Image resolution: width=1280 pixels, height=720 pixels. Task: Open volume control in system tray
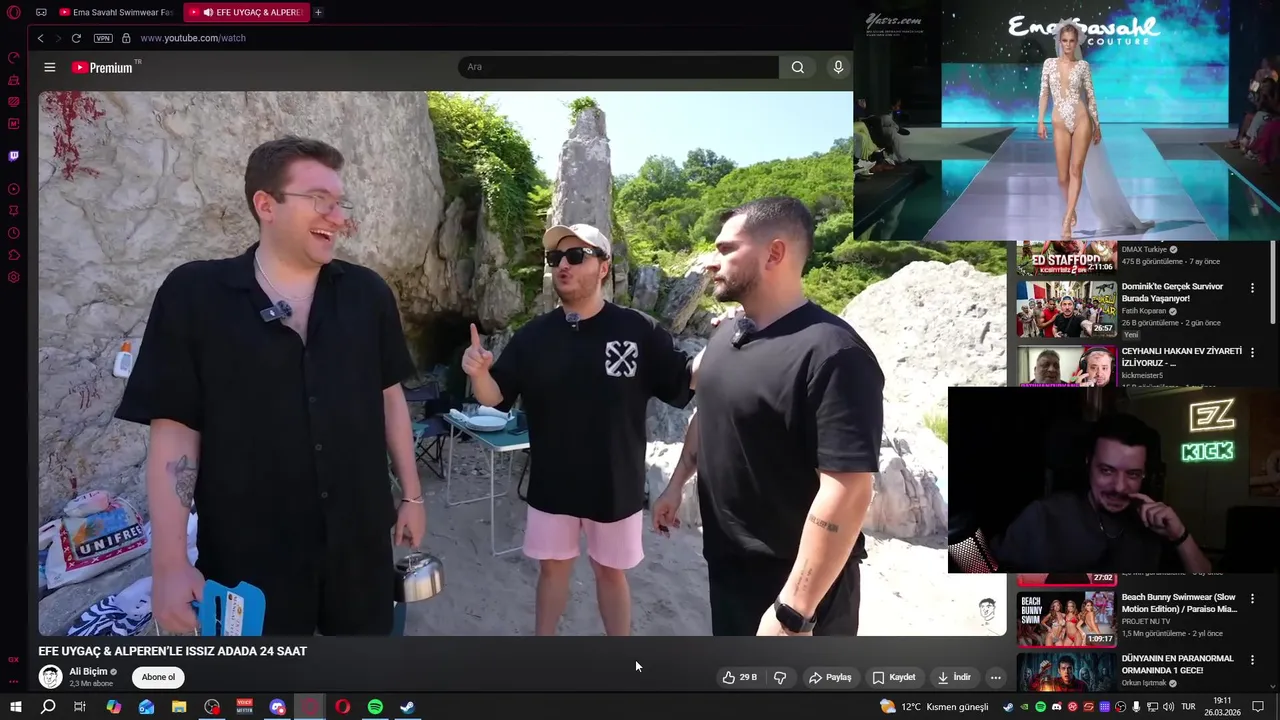pyautogui.click(x=1168, y=707)
